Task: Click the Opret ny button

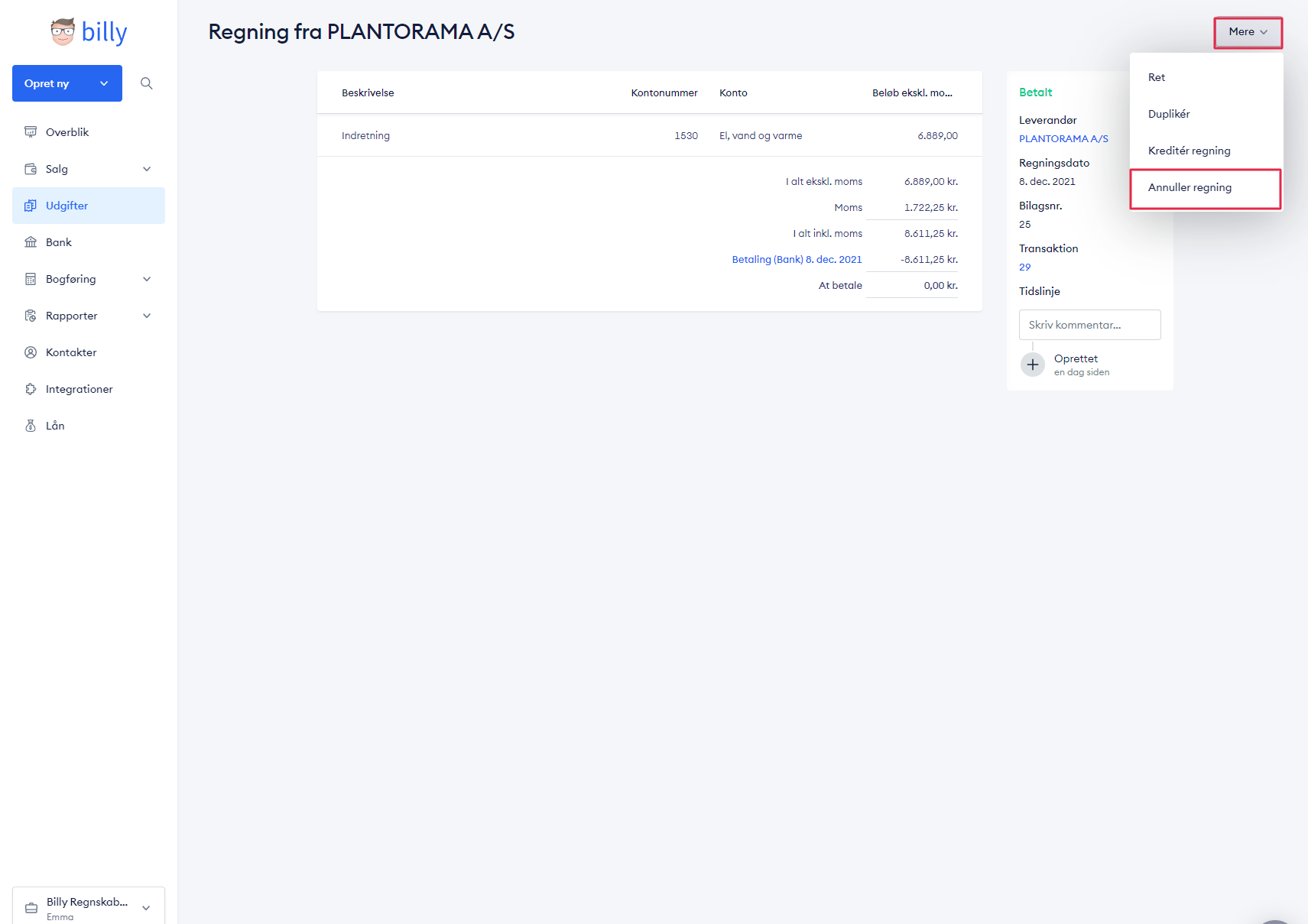Action: click(67, 83)
